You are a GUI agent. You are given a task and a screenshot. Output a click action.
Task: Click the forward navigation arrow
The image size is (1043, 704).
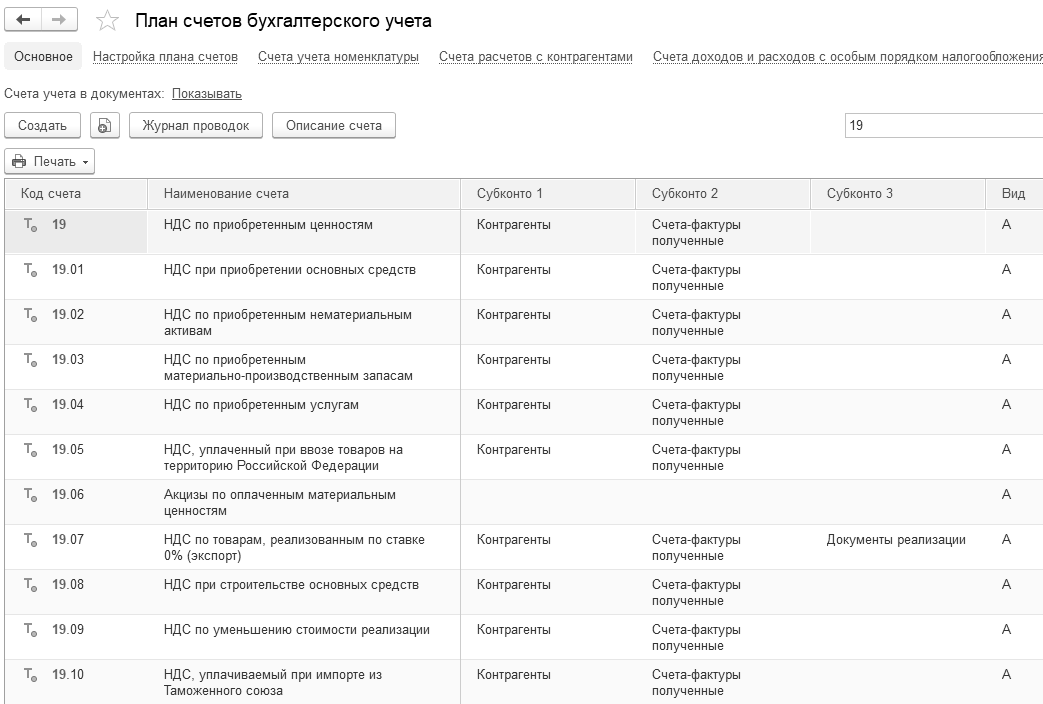(x=60, y=20)
